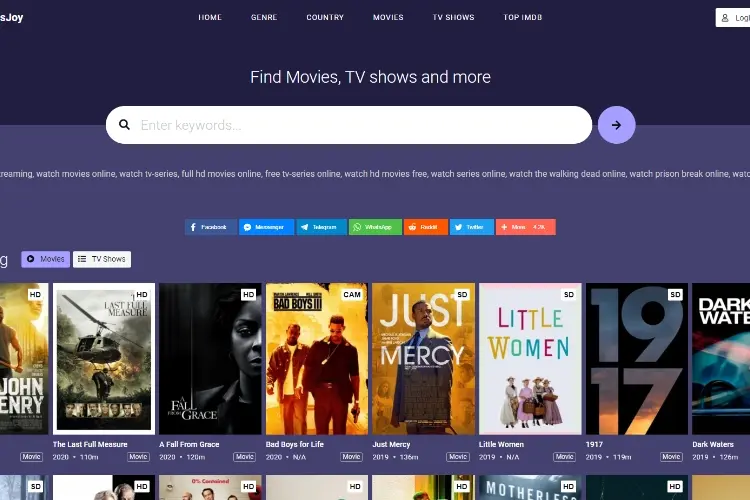This screenshot has height=500, width=750.
Task: Open the More share options button
Action: pos(526,227)
